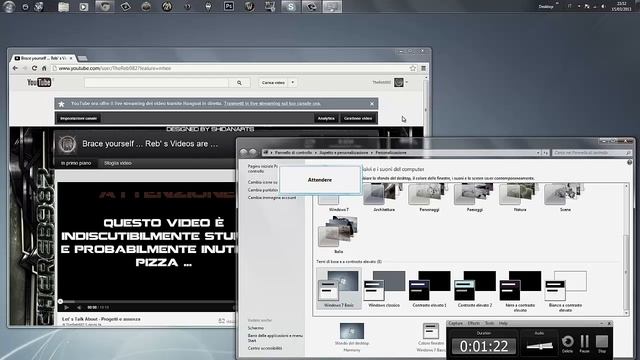Click Aspetto e personalizzazione breadcrumb
The height and width of the screenshot is (360, 640).
click(x=344, y=153)
